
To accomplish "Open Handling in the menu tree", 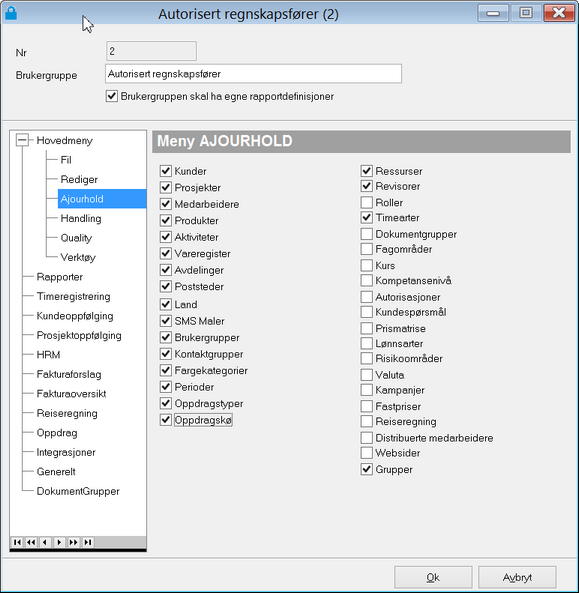I will 81,218.
